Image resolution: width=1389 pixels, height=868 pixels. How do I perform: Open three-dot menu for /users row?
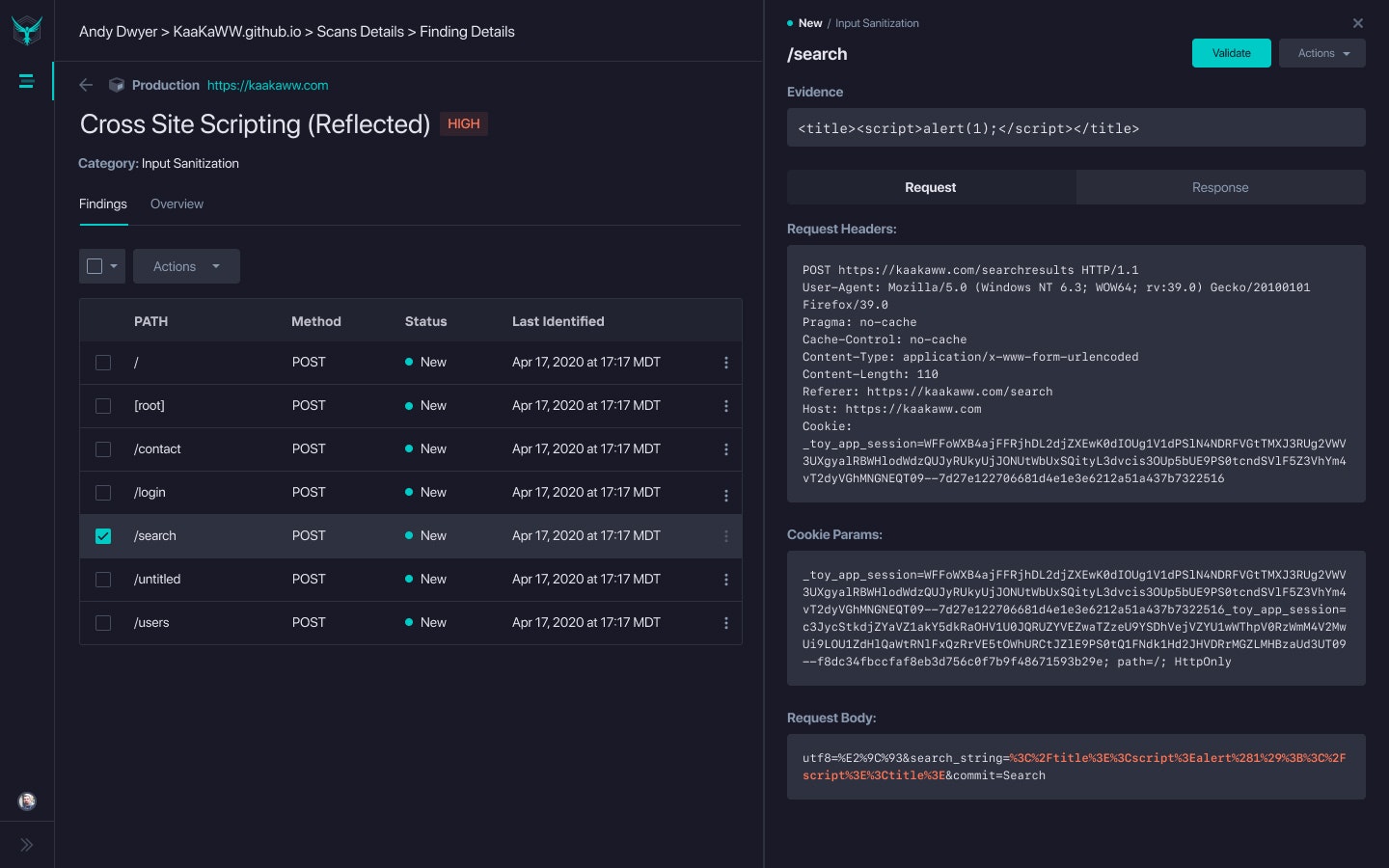pyautogui.click(x=726, y=623)
